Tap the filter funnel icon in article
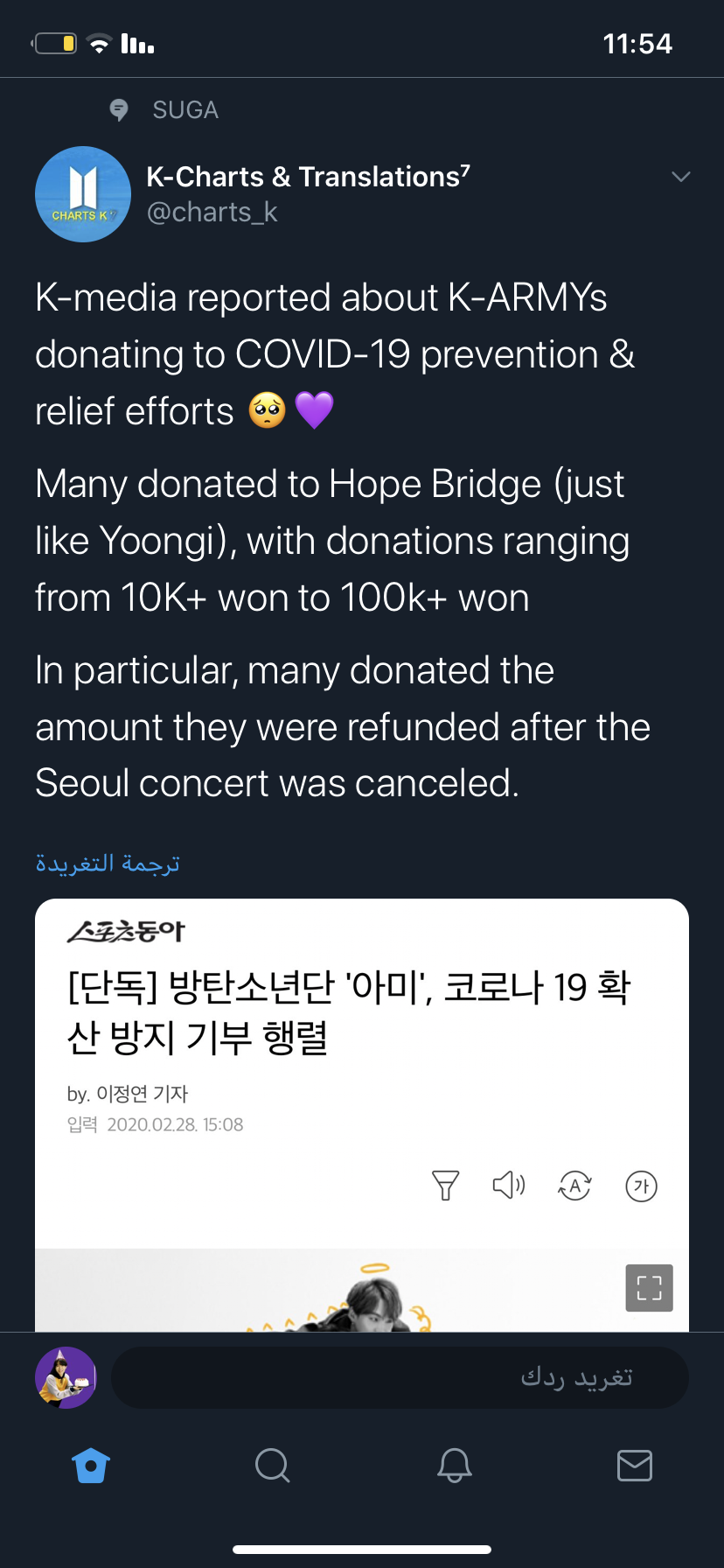This screenshot has width=724, height=1568. tap(445, 1186)
